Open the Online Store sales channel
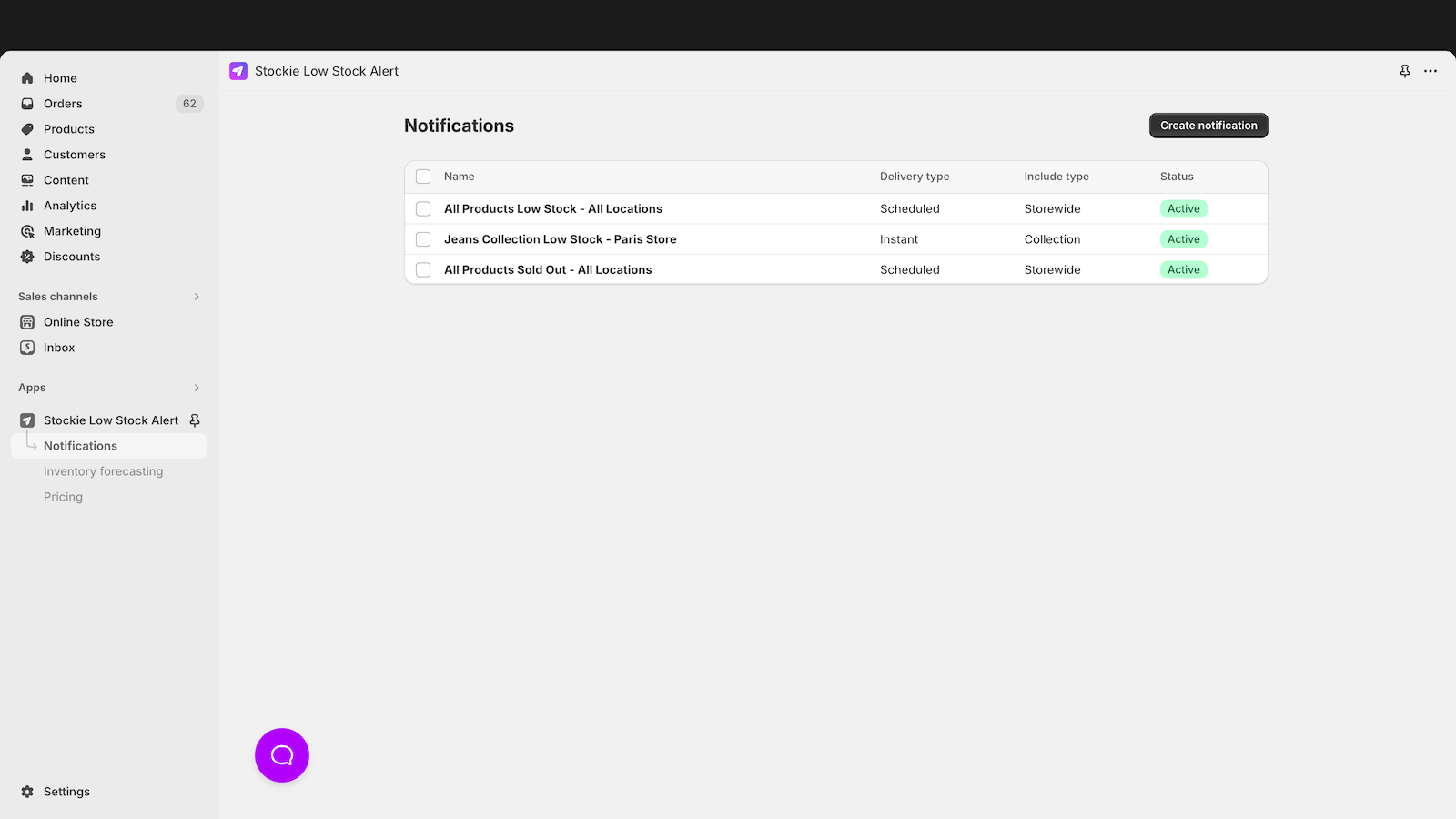 [78, 322]
